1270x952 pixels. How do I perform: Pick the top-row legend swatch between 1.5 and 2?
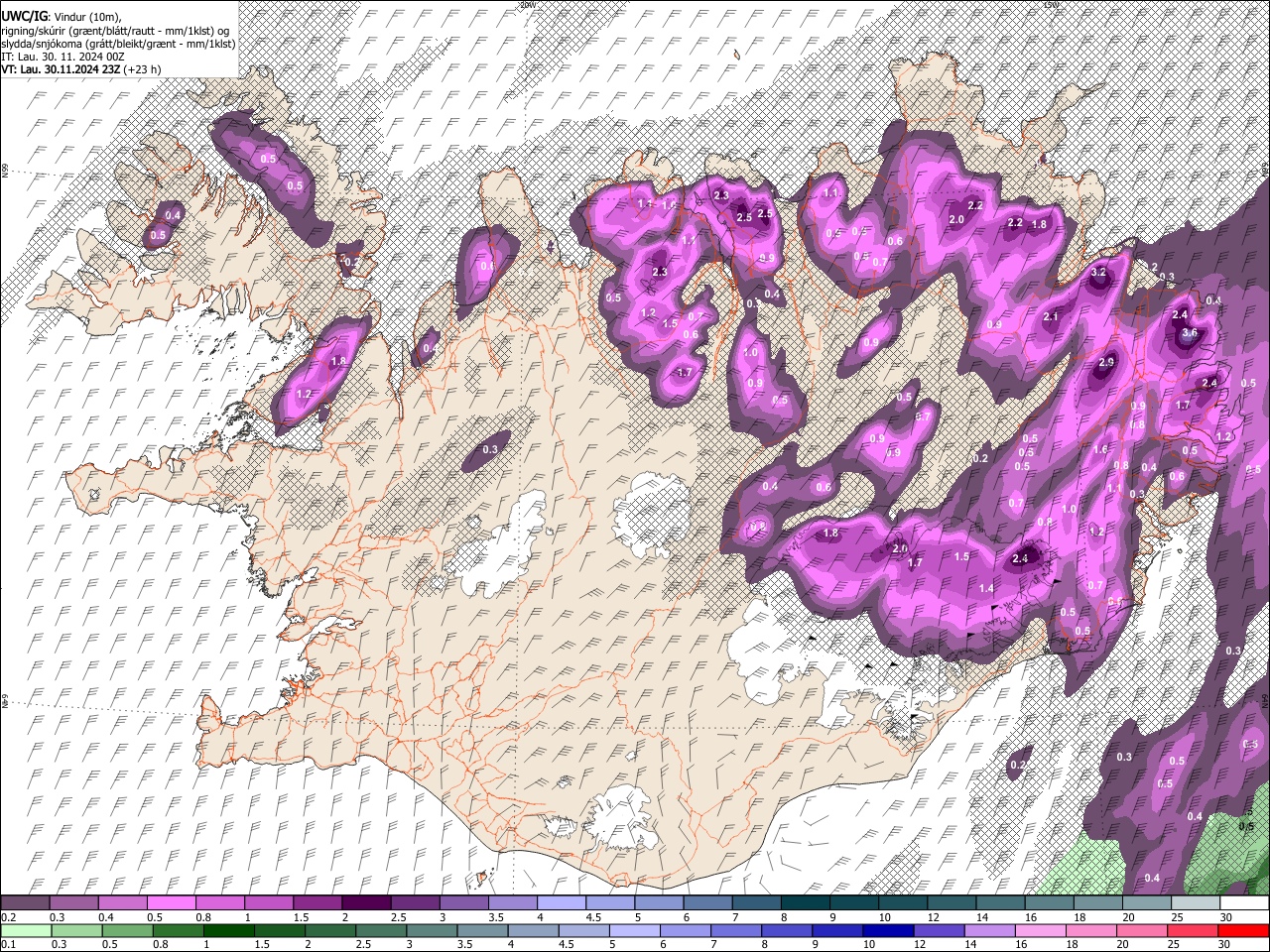(x=317, y=903)
